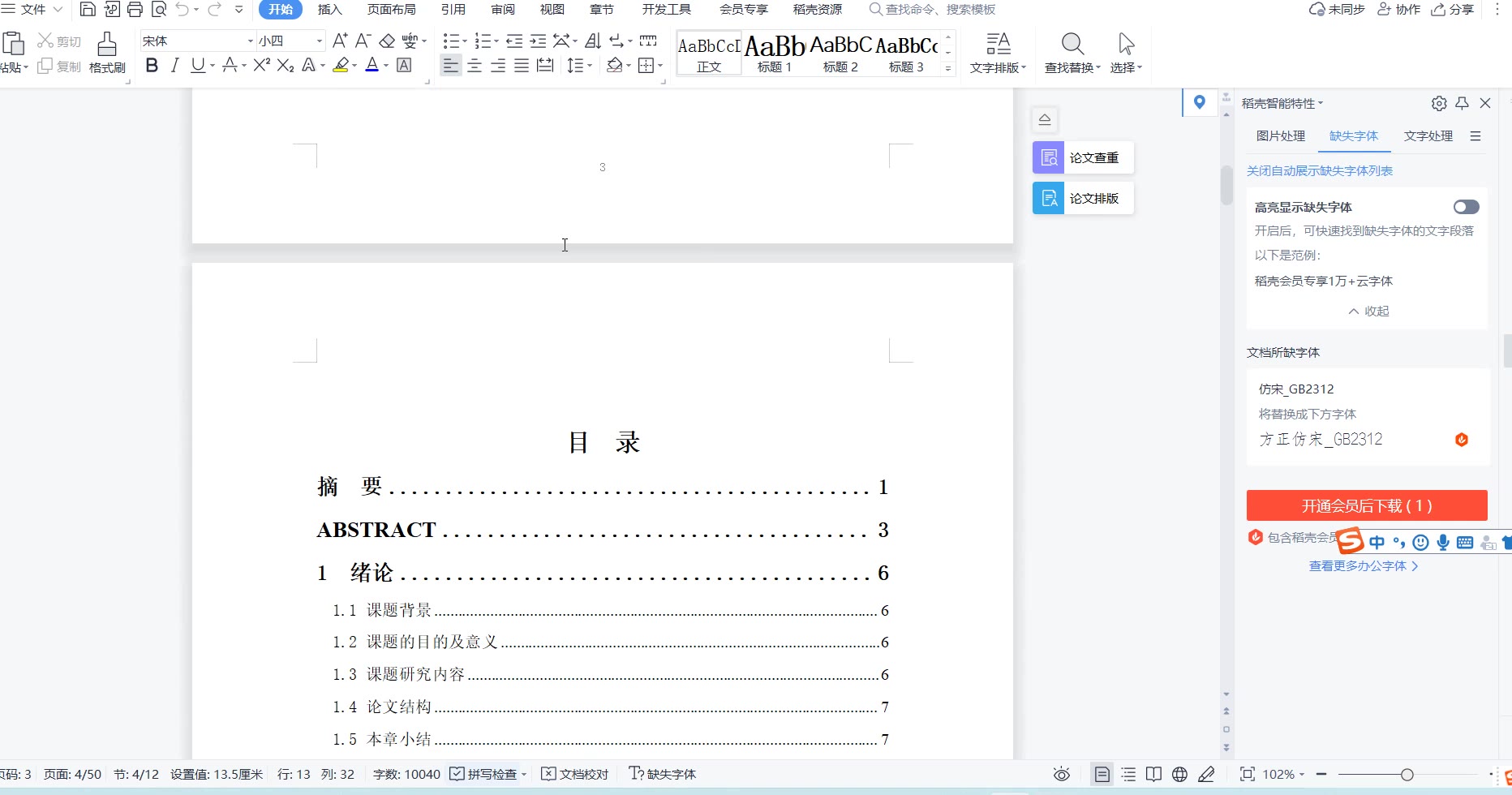Open the side panel settings gear
Viewport: 1512px width, 795px height.
(x=1439, y=103)
